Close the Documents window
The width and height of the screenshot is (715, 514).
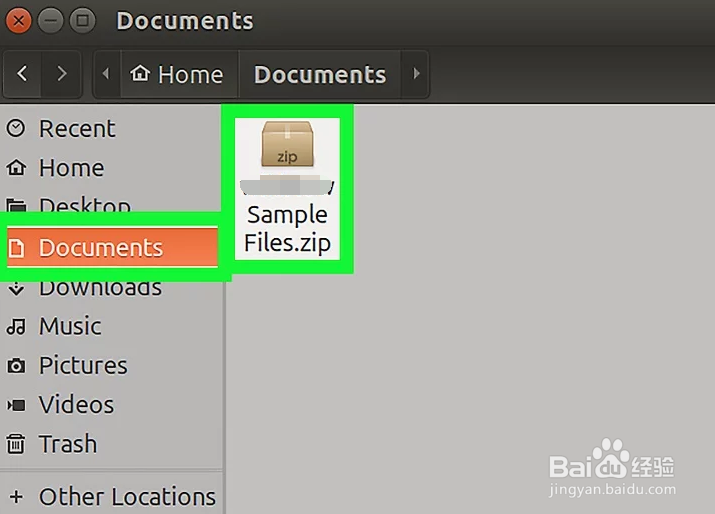(19, 20)
